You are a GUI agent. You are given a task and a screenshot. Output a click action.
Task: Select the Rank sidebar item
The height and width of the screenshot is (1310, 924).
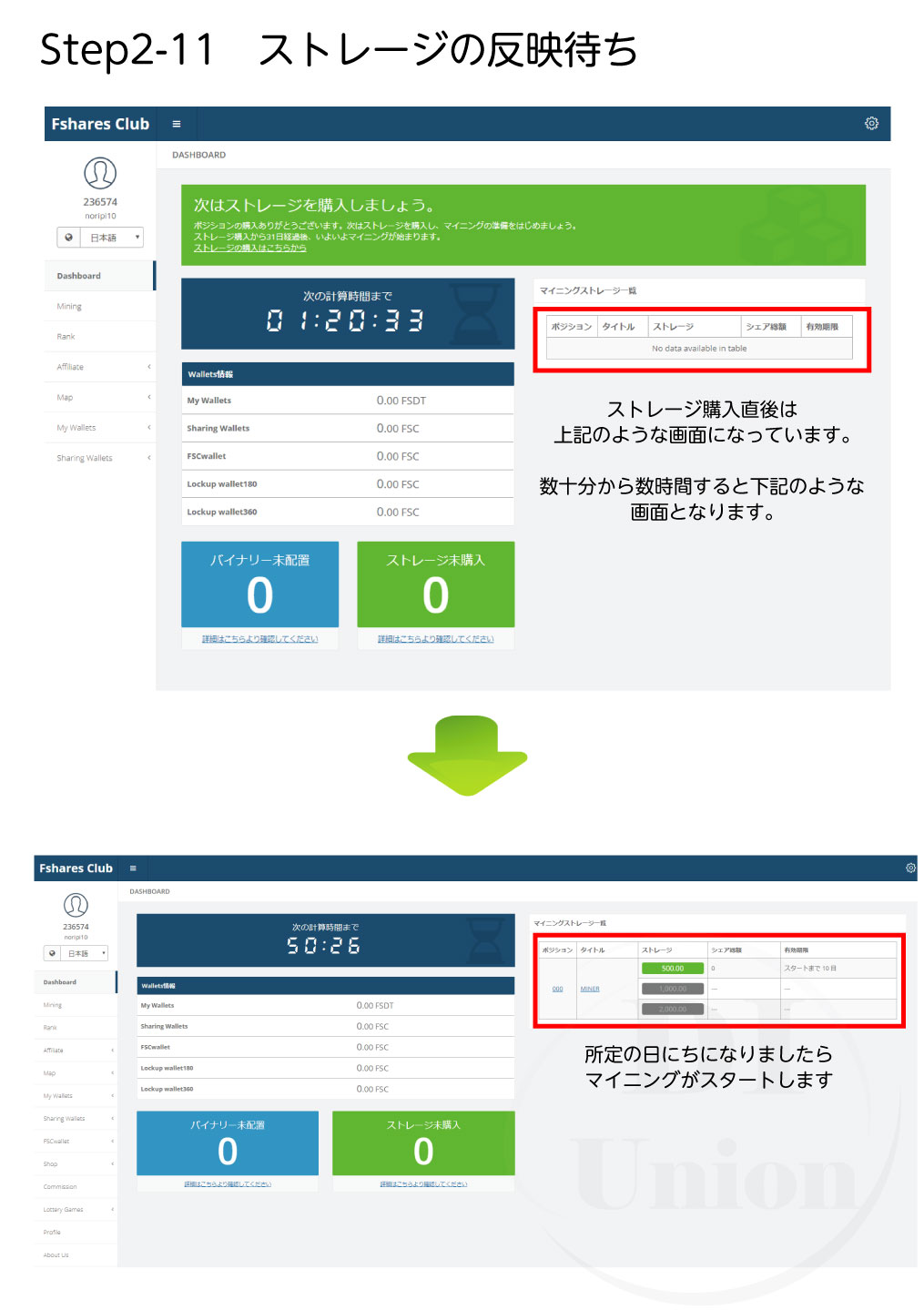66,336
